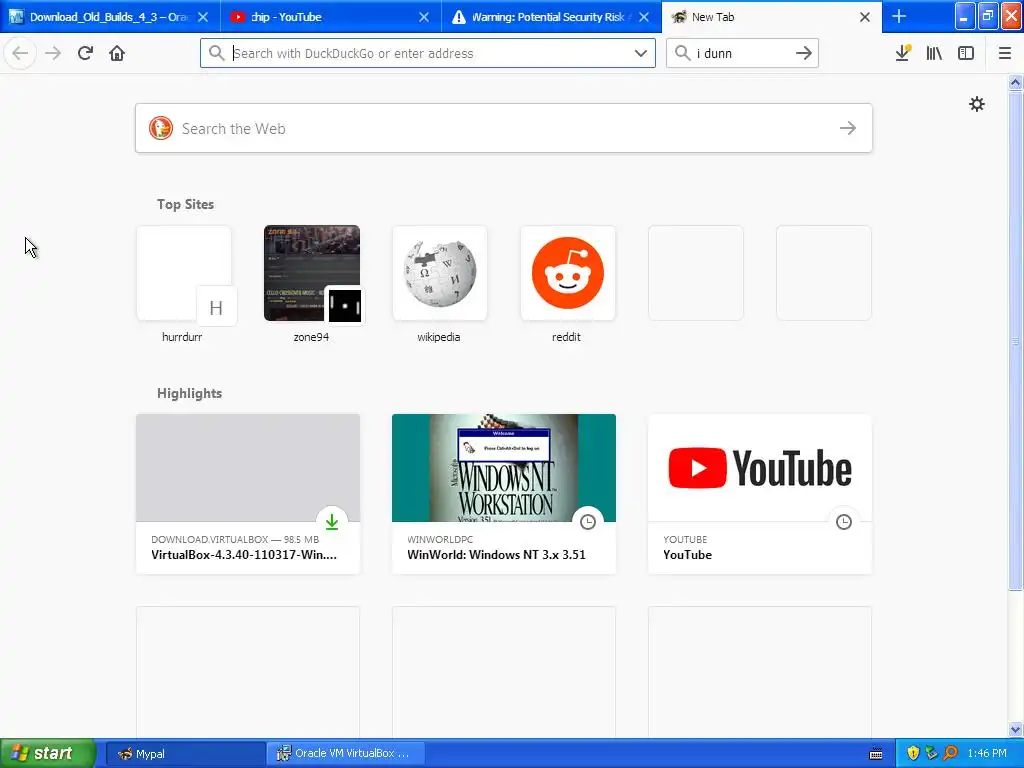
Task: Click the green download icon on VirtualBox card
Action: coord(332,521)
